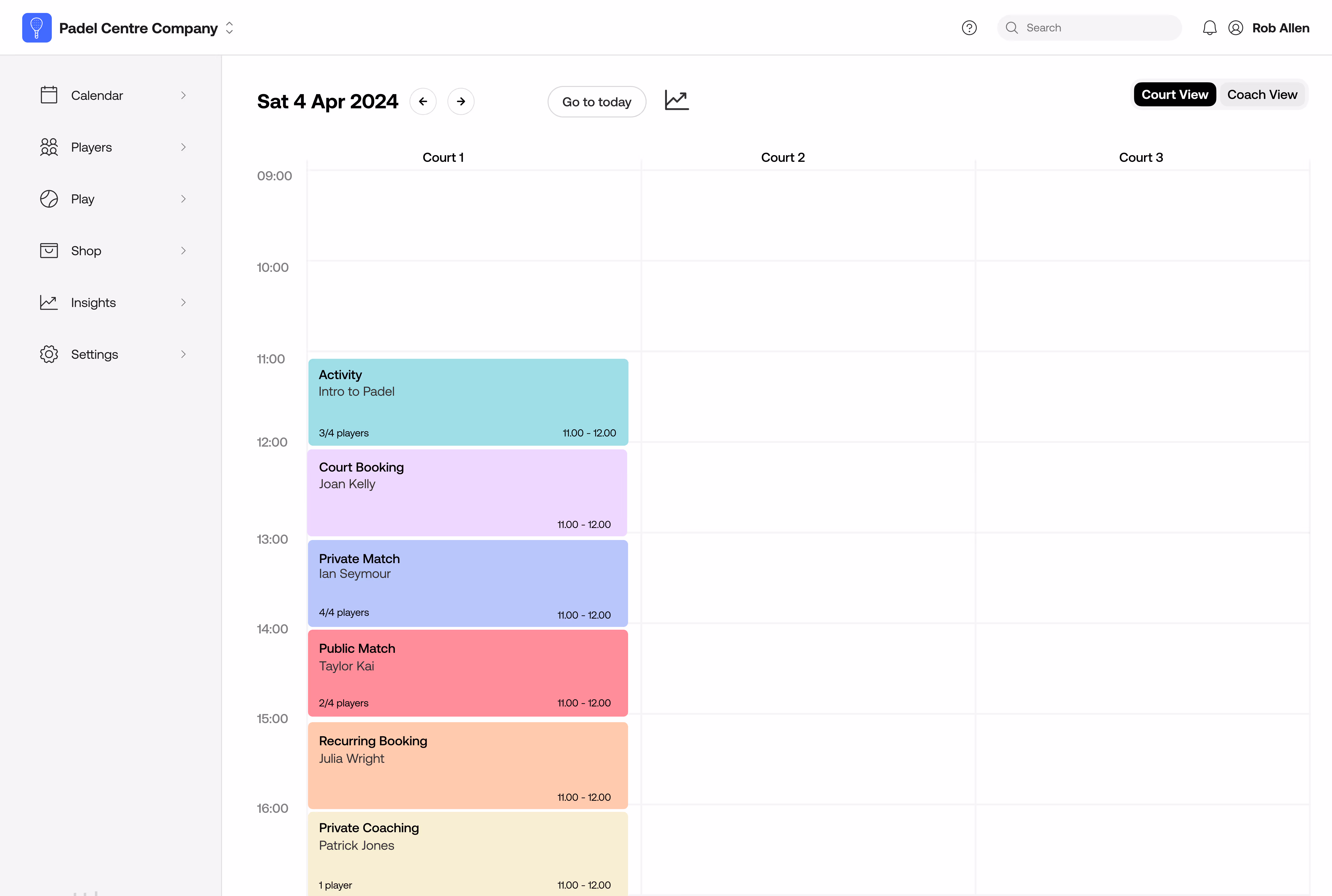Focus the Search input field

(x=1090, y=28)
